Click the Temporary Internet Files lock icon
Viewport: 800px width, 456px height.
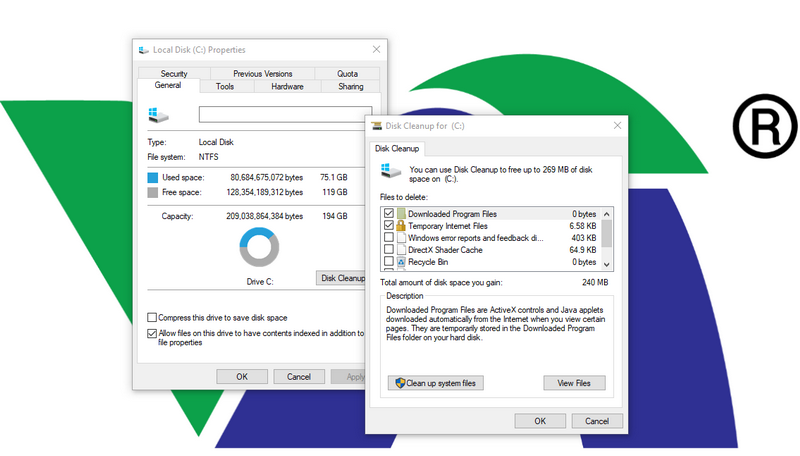point(401,225)
